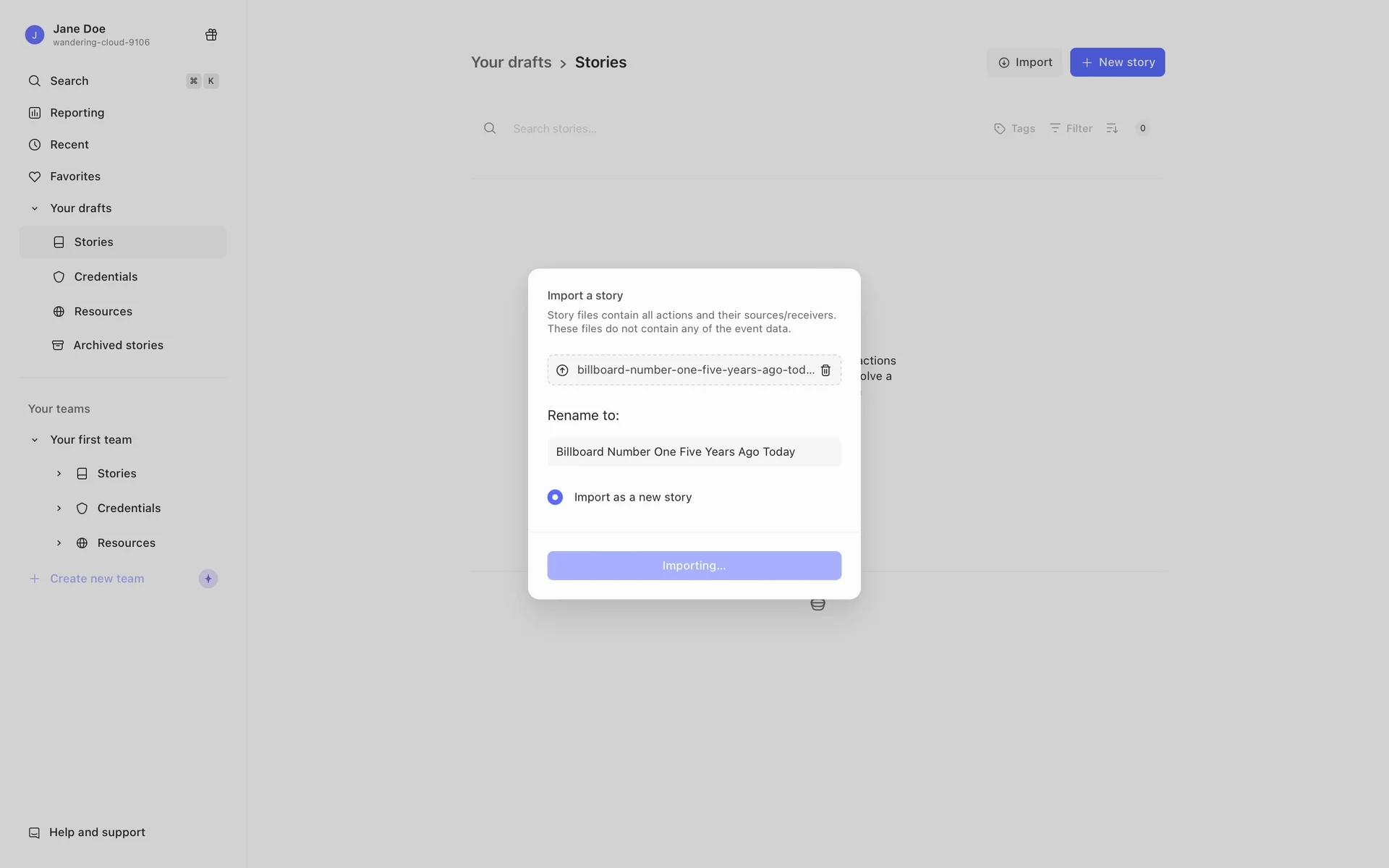Screen dimensions: 1389x868
Task: Expand team Credentials tree item
Action: 59,509
